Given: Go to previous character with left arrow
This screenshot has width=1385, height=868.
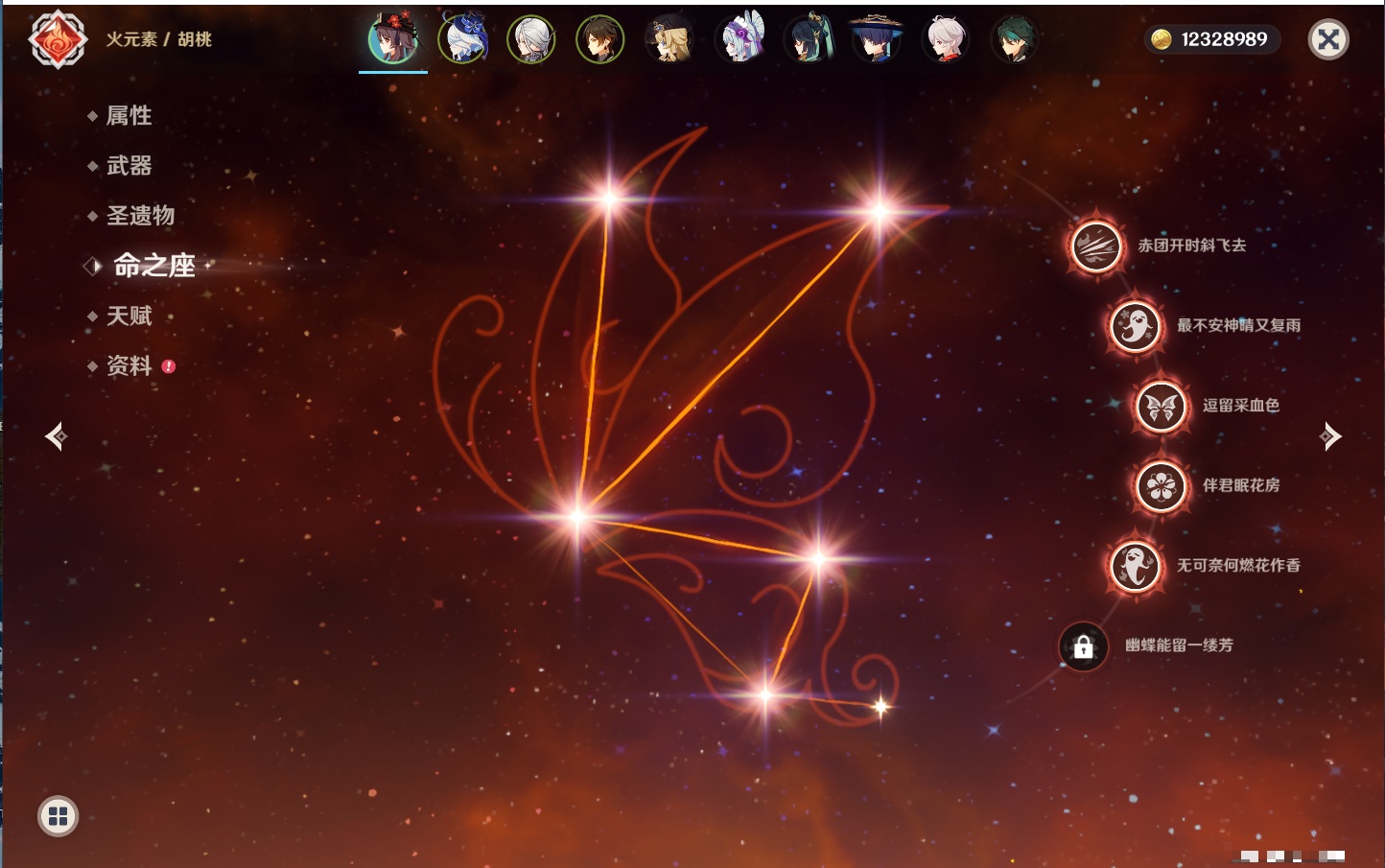Looking at the screenshot, I should click(x=56, y=436).
